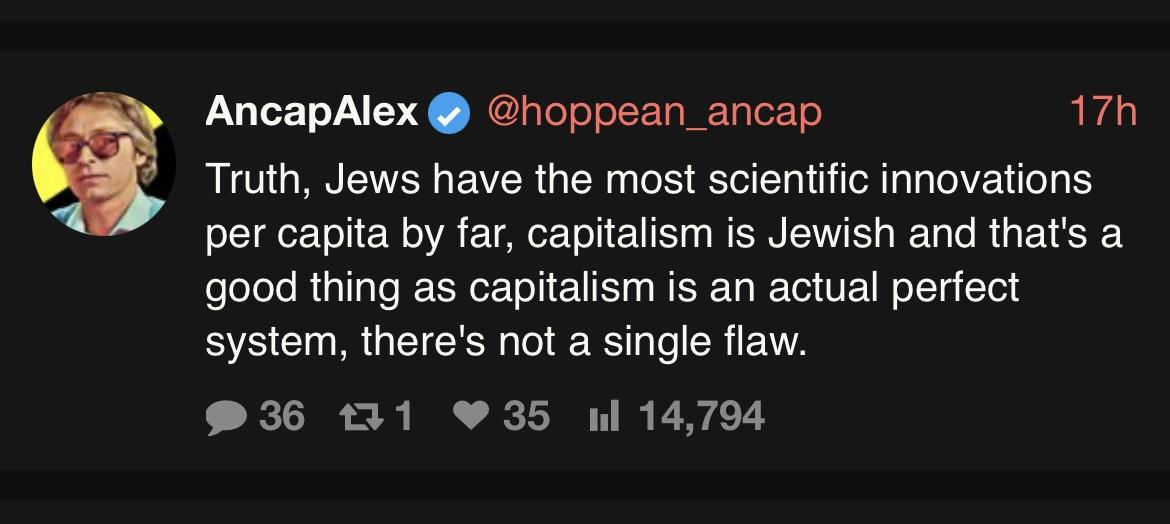
Task: Click the tweet line starting with "Truth"
Action: [x=648, y=181]
